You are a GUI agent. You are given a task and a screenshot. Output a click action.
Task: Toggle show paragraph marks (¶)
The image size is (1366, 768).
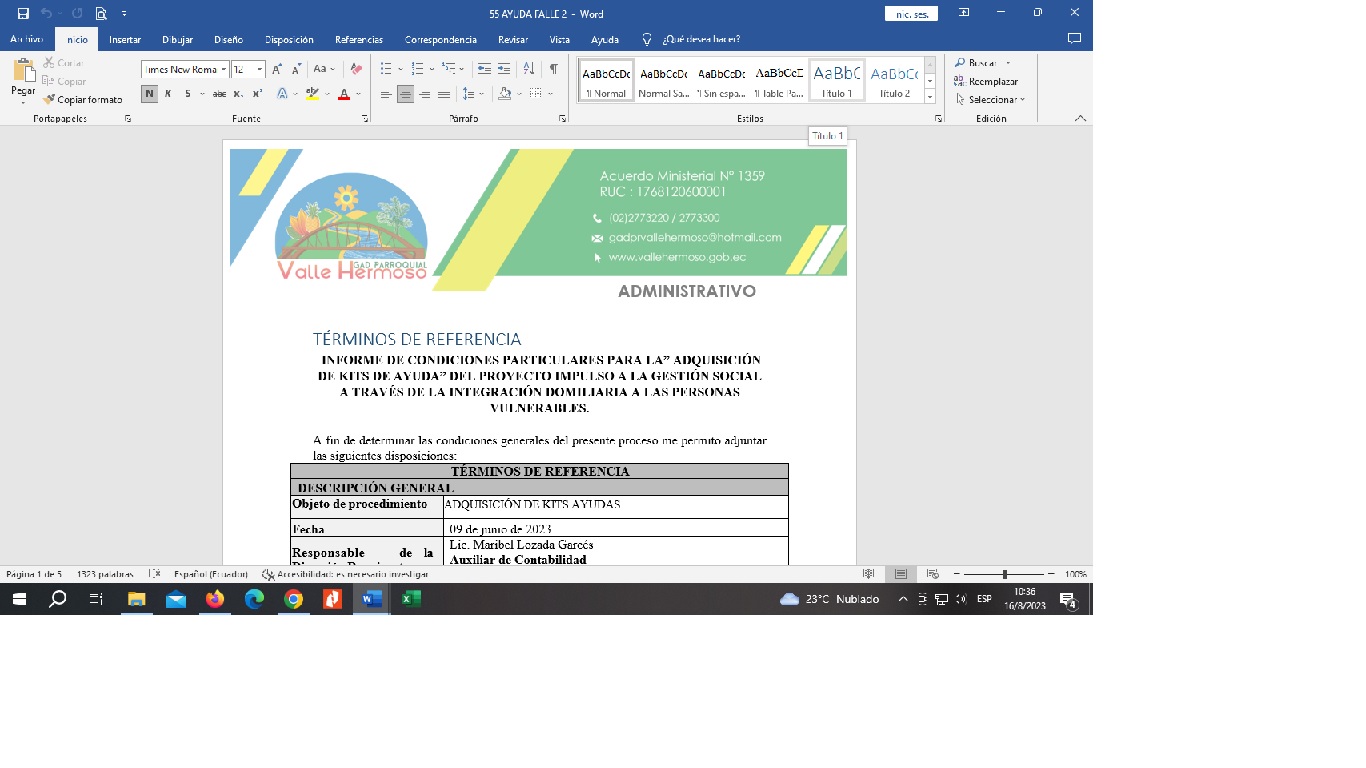tap(553, 69)
